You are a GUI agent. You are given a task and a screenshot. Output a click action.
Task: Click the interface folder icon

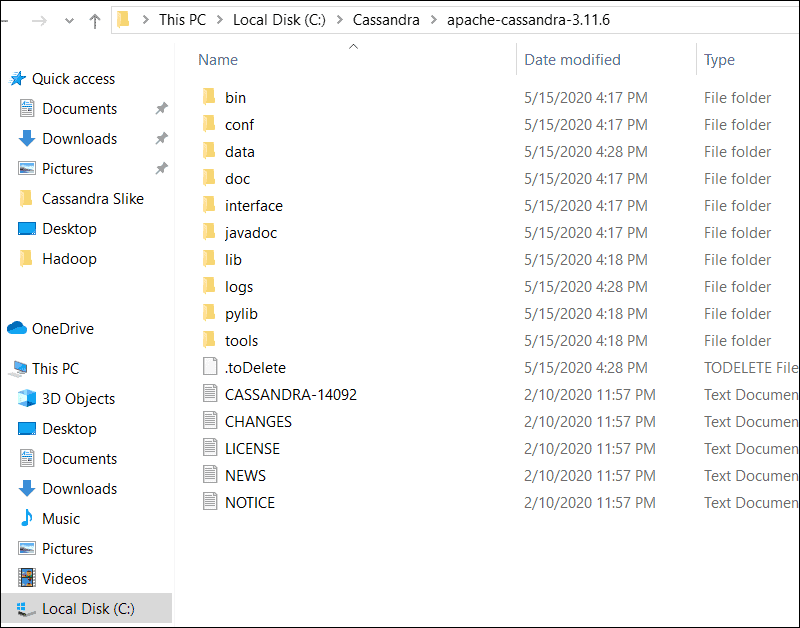pyautogui.click(x=209, y=205)
